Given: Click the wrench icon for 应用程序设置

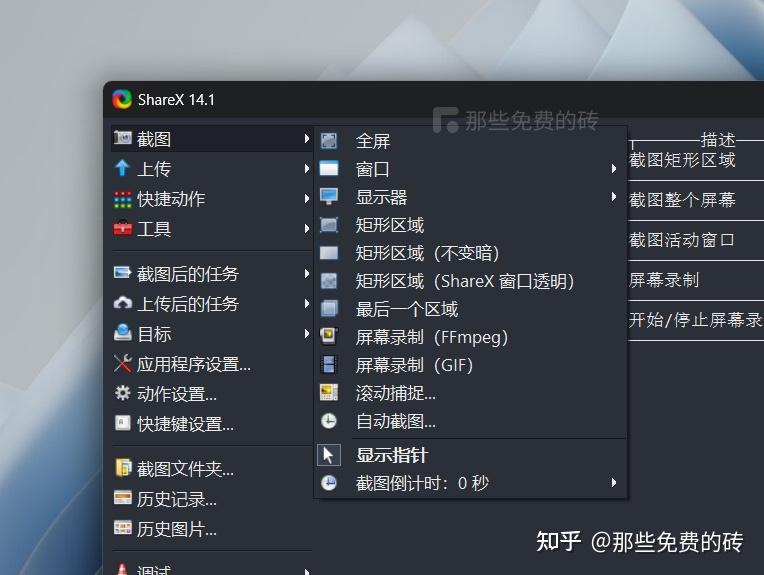Looking at the screenshot, I should point(122,363).
